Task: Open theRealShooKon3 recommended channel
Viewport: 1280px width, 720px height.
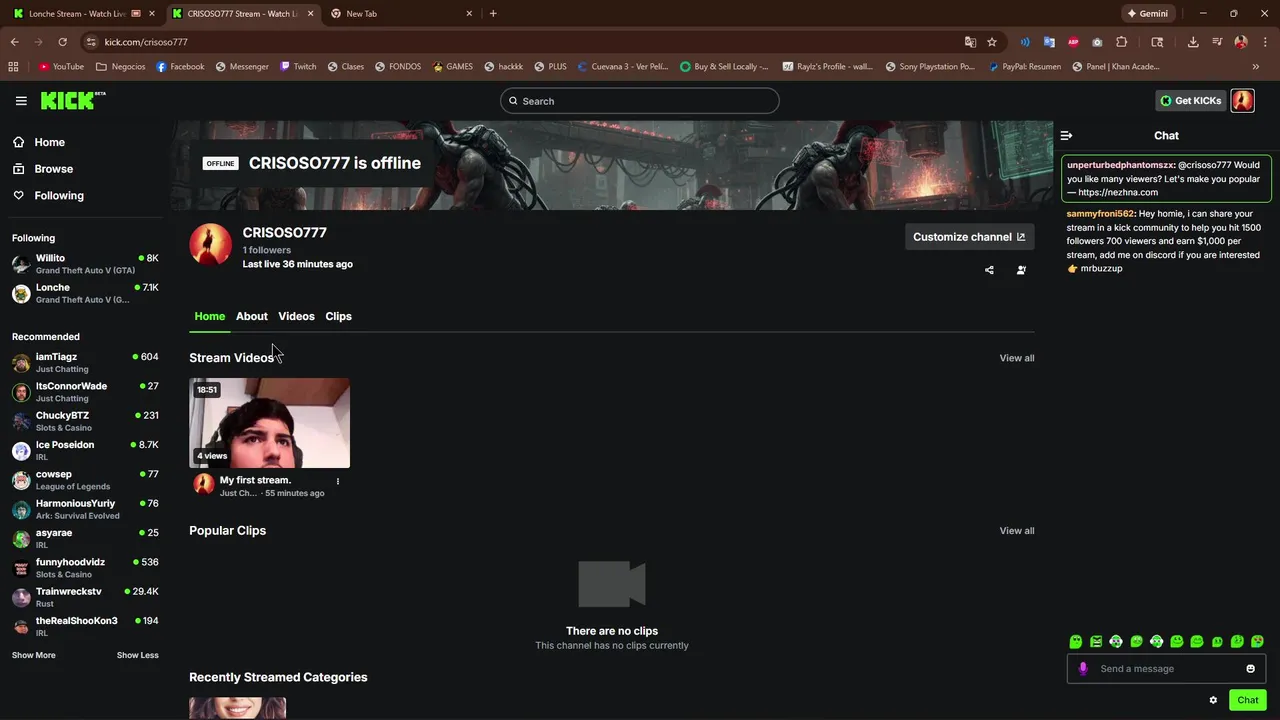Action: [85, 627]
